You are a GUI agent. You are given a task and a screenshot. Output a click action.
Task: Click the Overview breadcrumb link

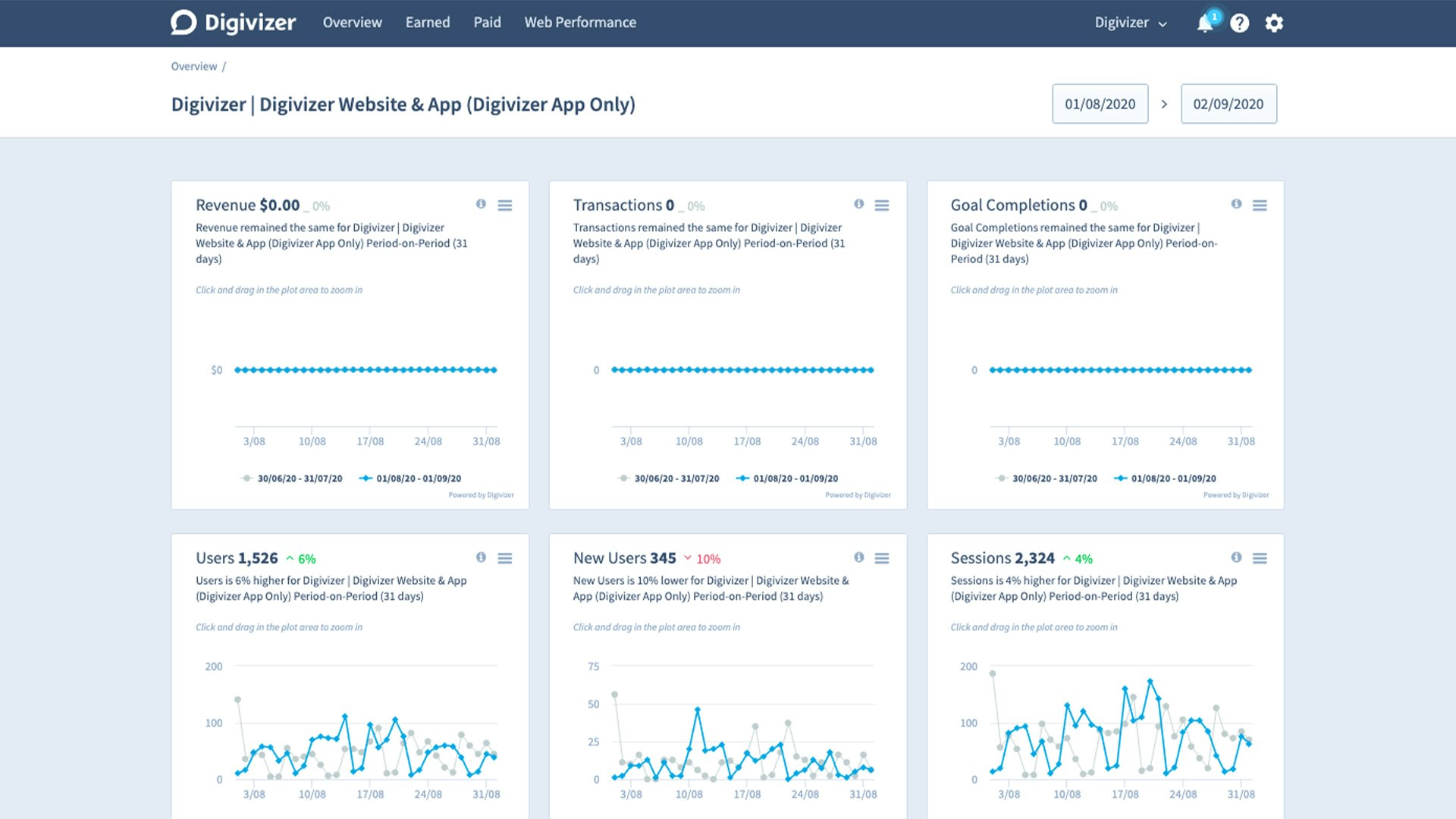coord(194,67)
